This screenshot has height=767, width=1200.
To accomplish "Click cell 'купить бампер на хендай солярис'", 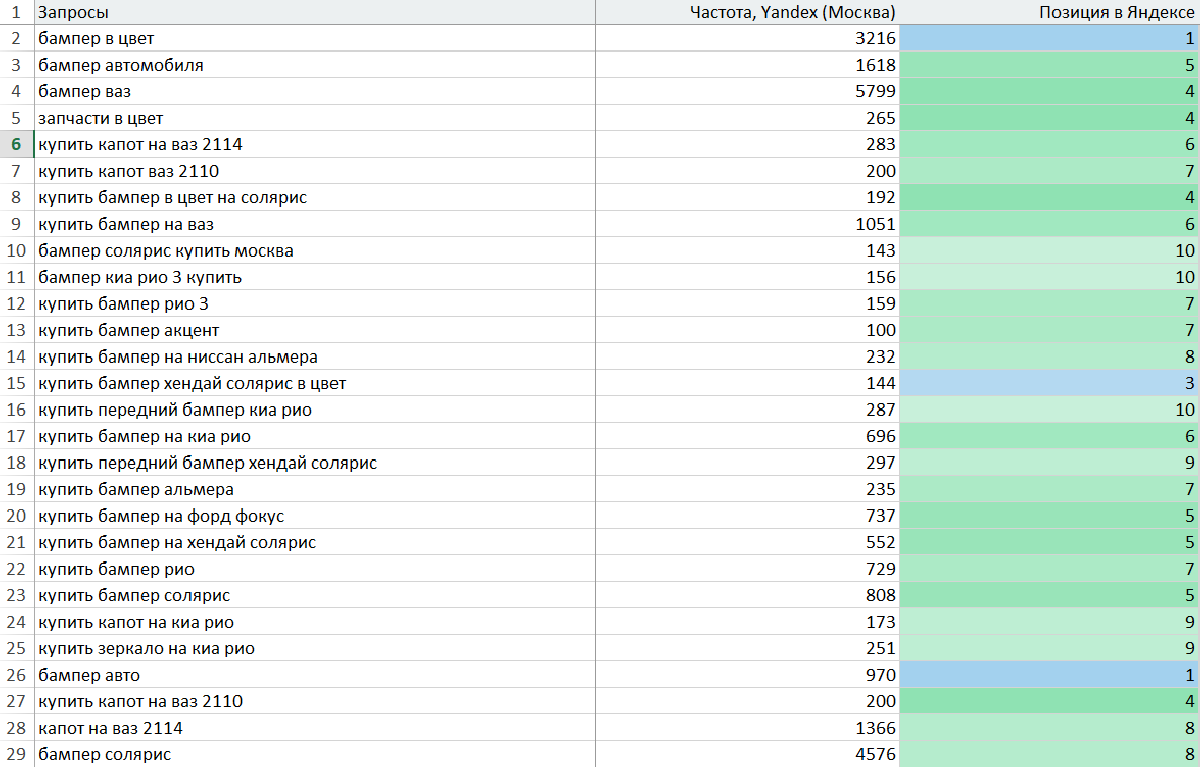I will (315, 542).
